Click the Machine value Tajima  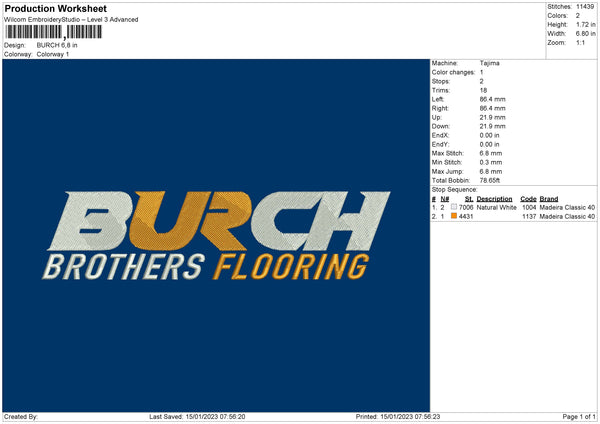489,63
